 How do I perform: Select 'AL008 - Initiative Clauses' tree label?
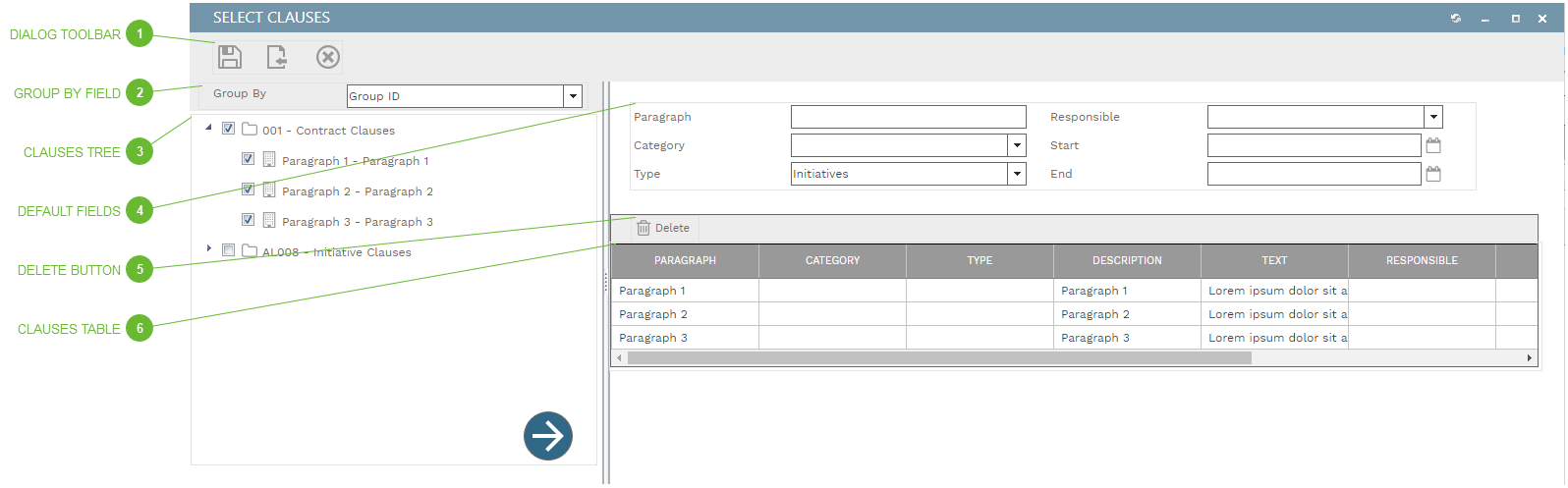tap(337, 252)
